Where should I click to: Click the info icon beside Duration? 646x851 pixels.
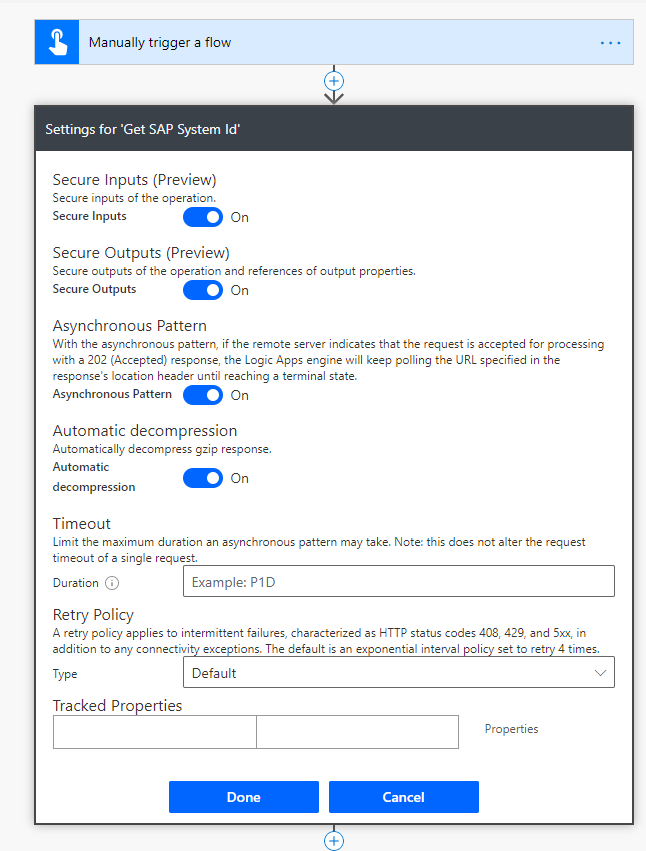tap(112, 582)
